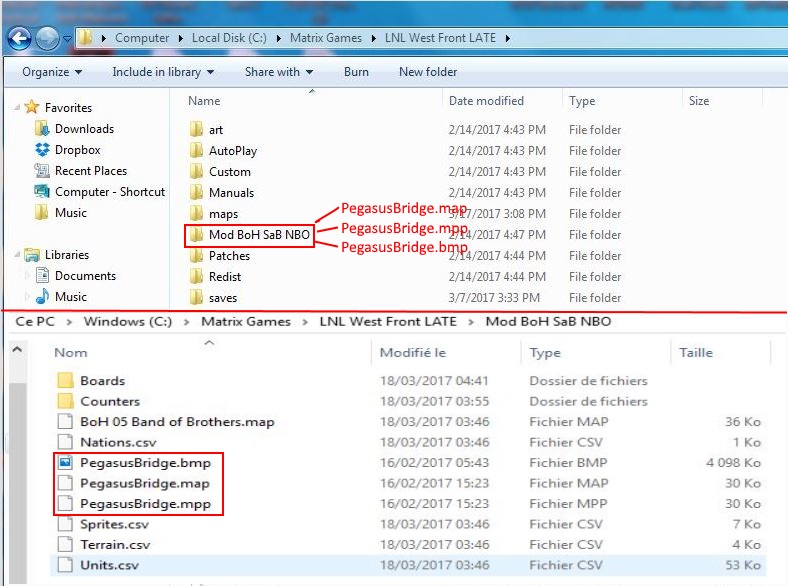This screenshot has width=788, height=586.
Task: Select Matrix Games in top breadcrumb
Action: pyautogui.click(x=326, y=38)
